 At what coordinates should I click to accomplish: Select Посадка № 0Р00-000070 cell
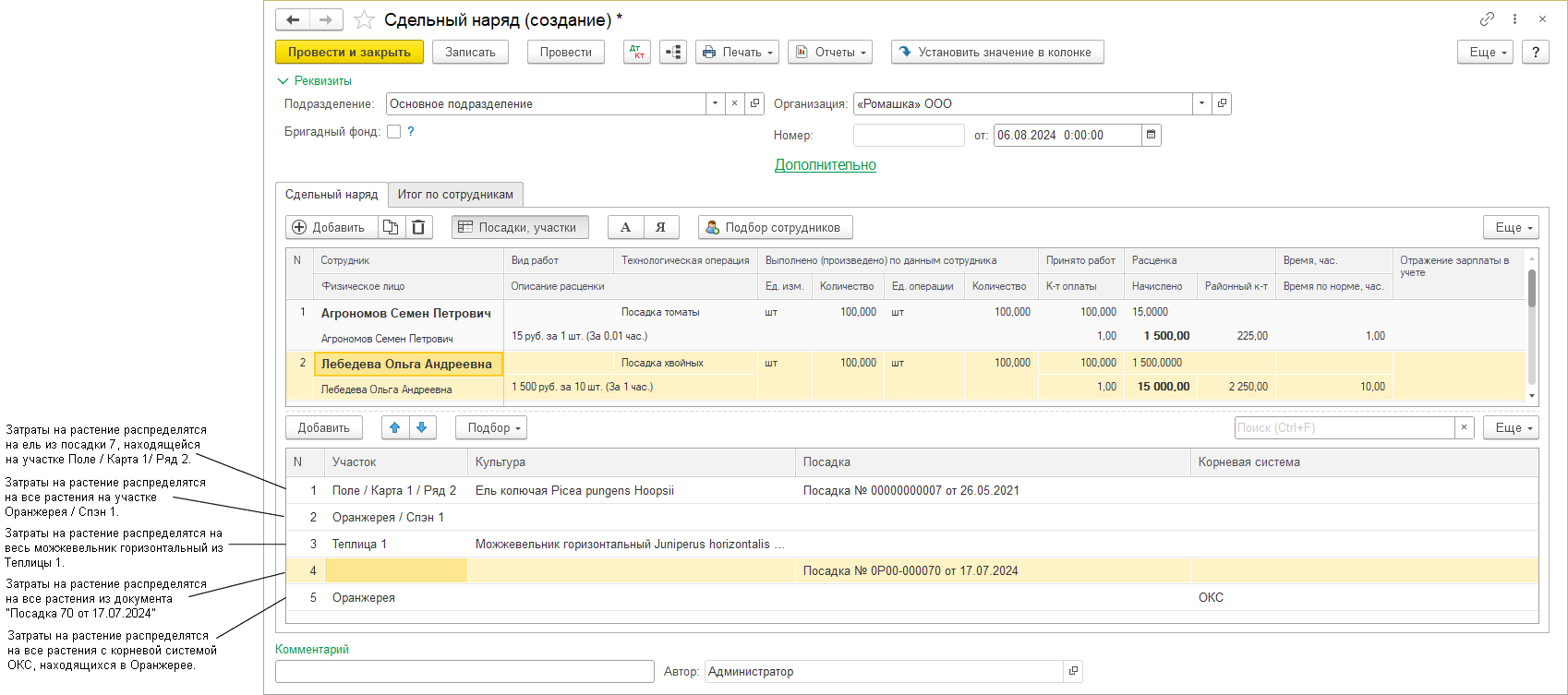(993, 570)
